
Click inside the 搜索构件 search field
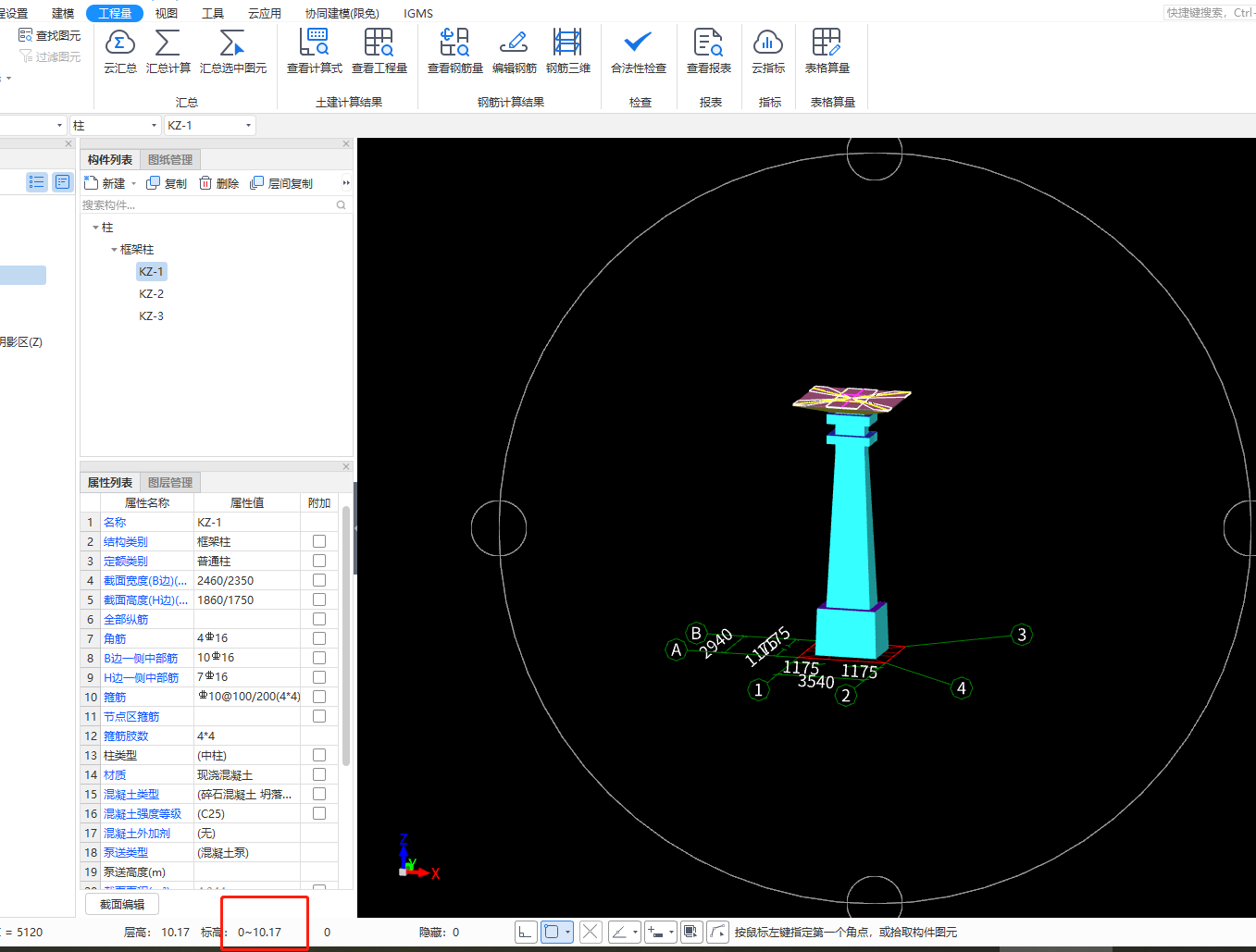click(x=208, y=205)
